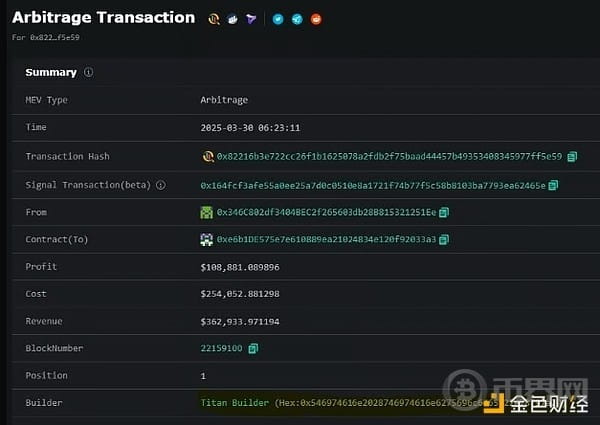
Task: Share the transaction via the Reddit icon
Action: pyautogui.click(x=316, y=19)
